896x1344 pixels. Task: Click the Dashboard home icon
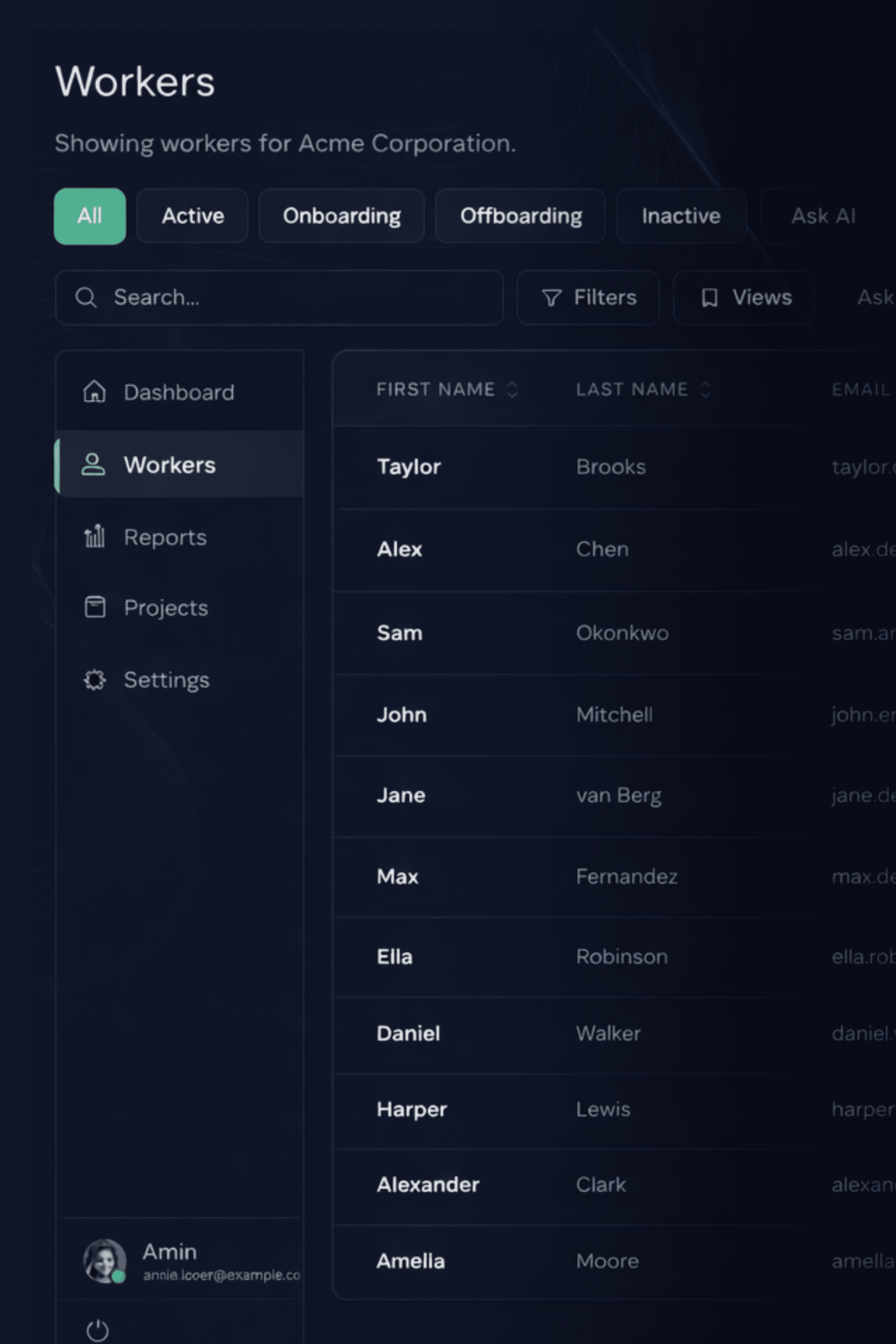[94, 392]
